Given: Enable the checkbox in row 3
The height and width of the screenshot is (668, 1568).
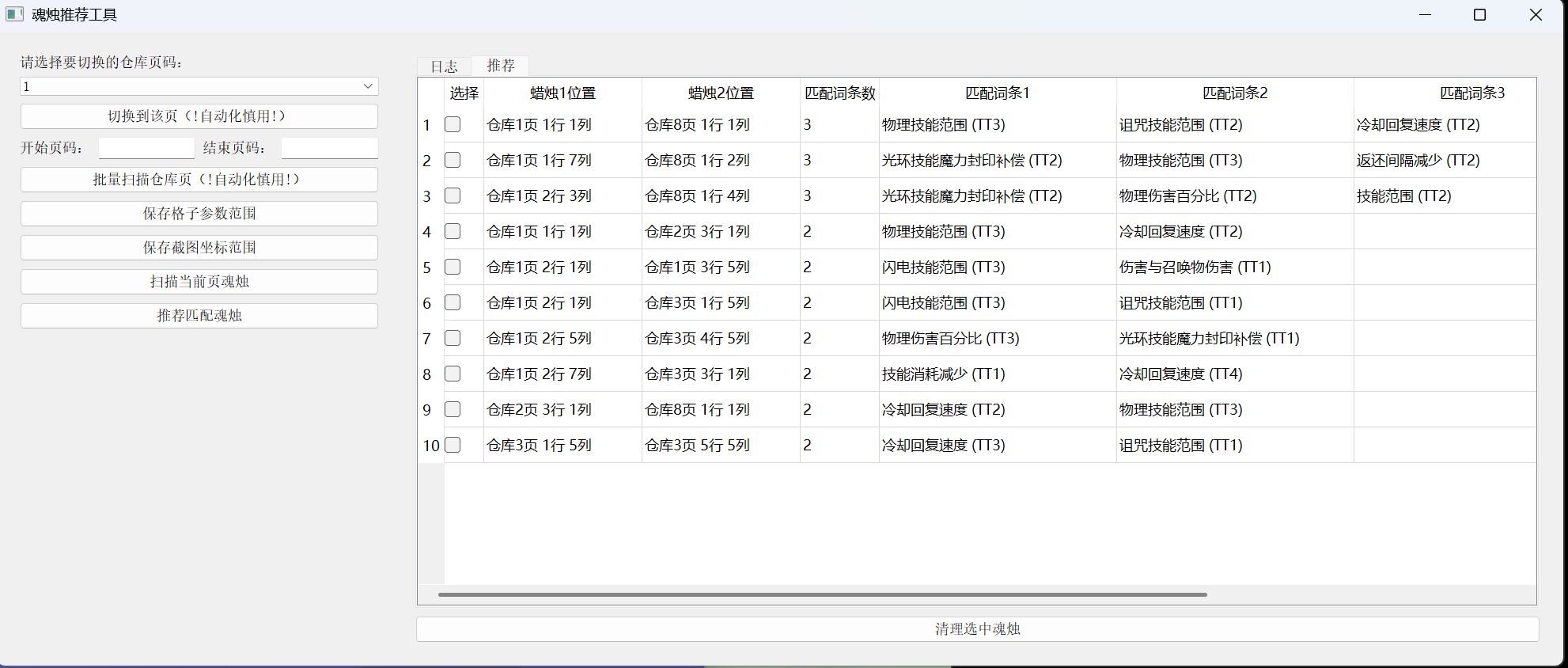Looking at the screenshot, I should coord(453,195).
